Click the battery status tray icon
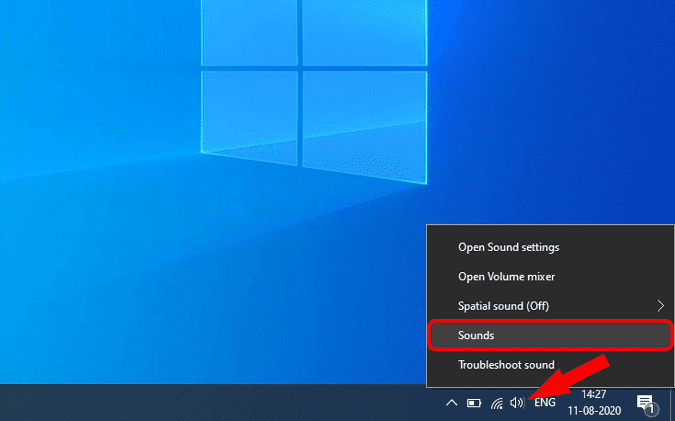 tap(474, 403)
